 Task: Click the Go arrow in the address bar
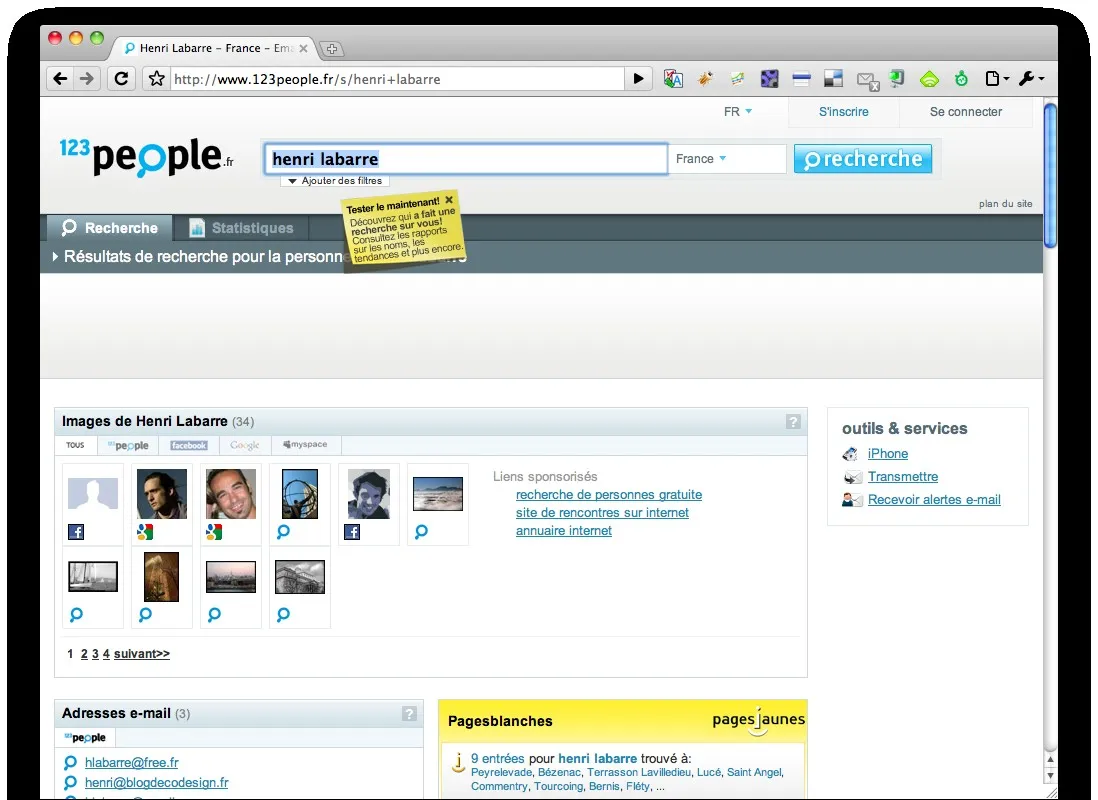638,78
